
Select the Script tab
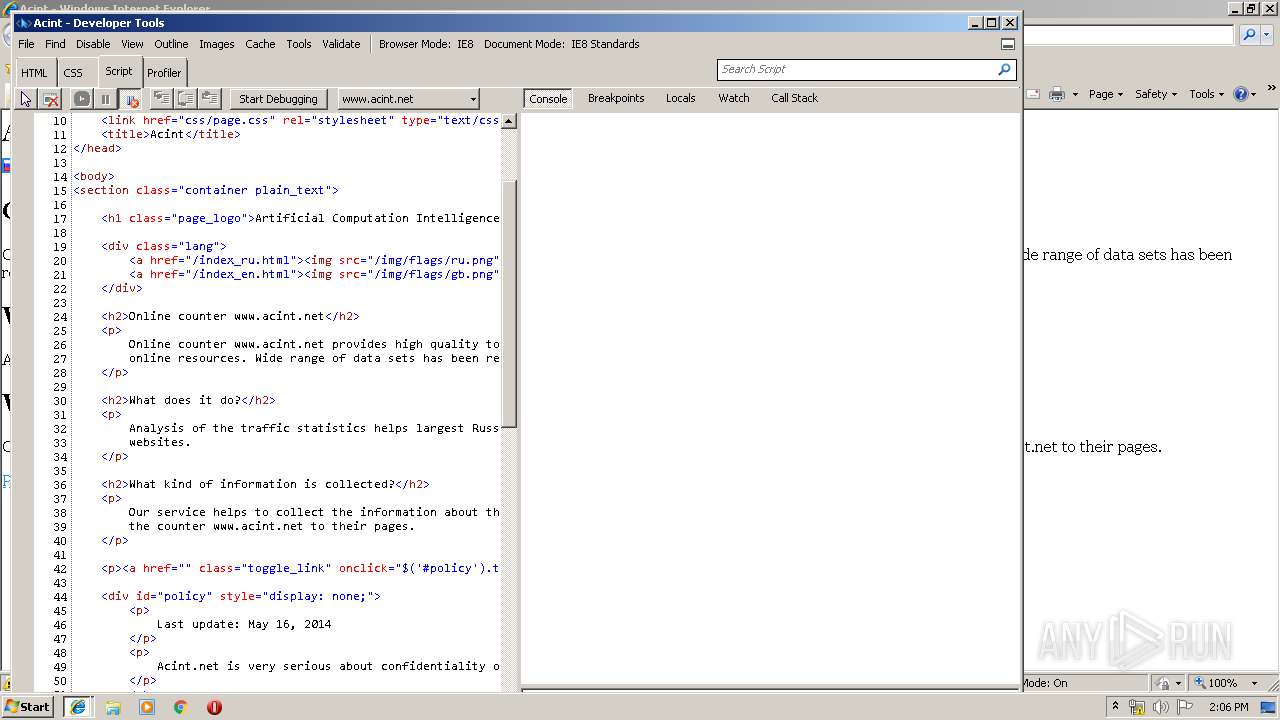coord(119,71)
